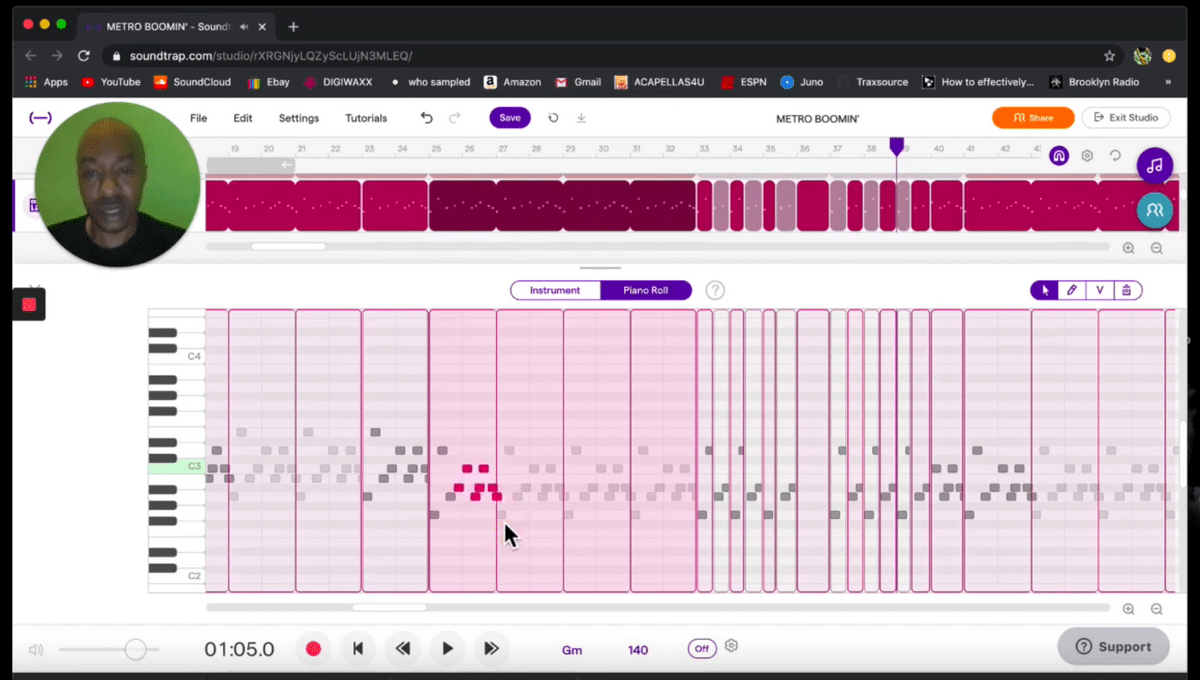The width and height of the screenshot is (1200, 680).
Task: Zoom in the piano roll
Action: tap(1129, 609)
